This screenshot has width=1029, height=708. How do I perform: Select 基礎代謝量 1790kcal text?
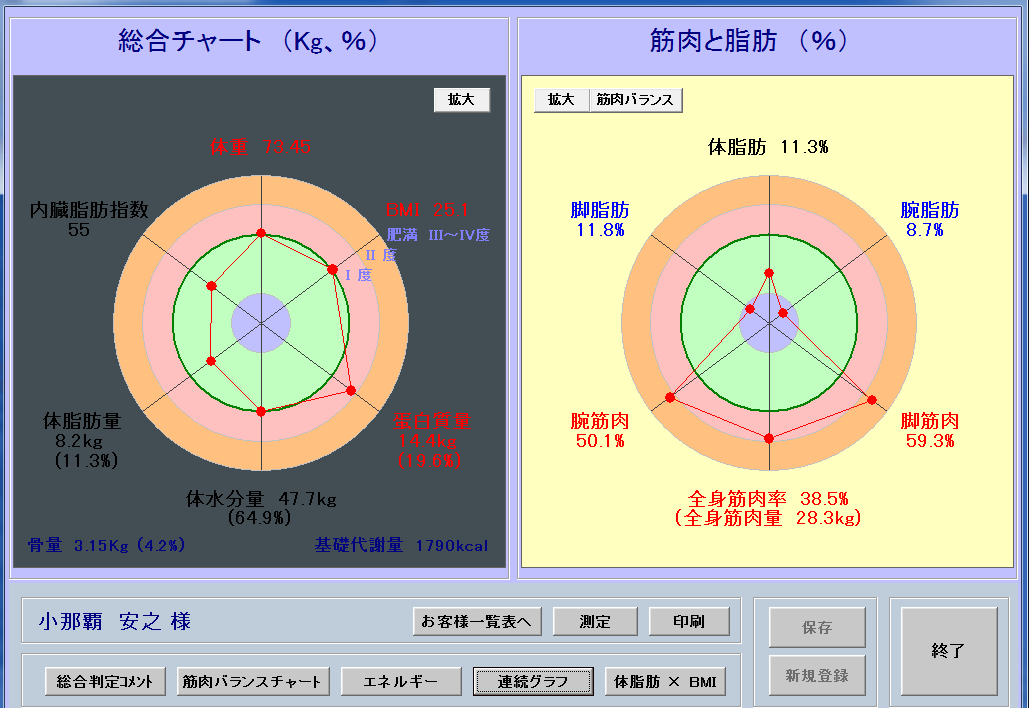click(x=401, y=545)
